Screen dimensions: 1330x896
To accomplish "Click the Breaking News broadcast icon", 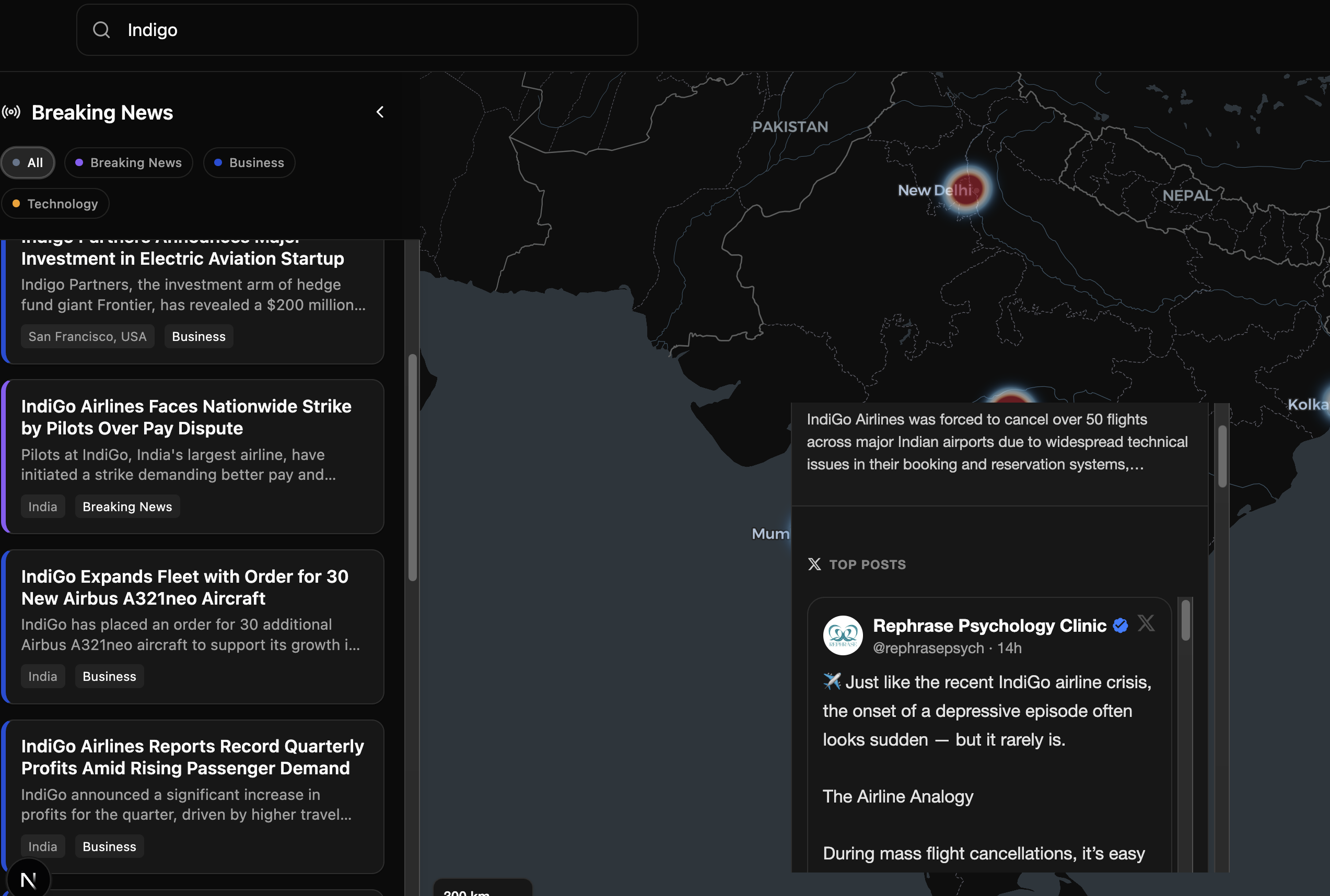I will pos(11,112).
